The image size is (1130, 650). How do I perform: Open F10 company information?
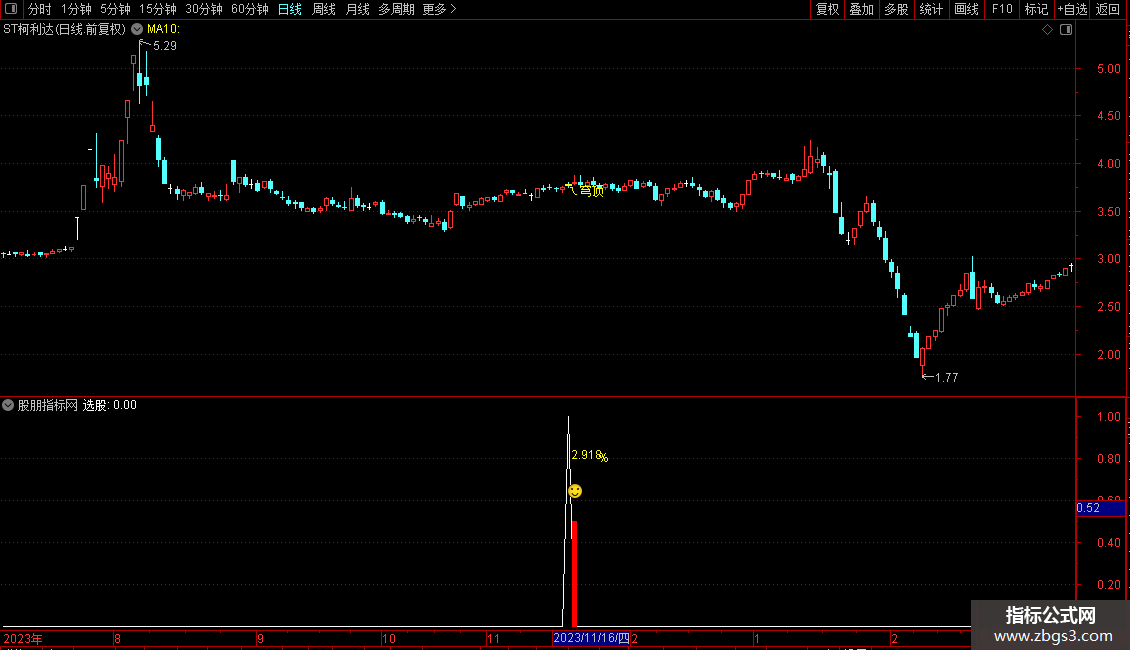(x=1002, y=9)
